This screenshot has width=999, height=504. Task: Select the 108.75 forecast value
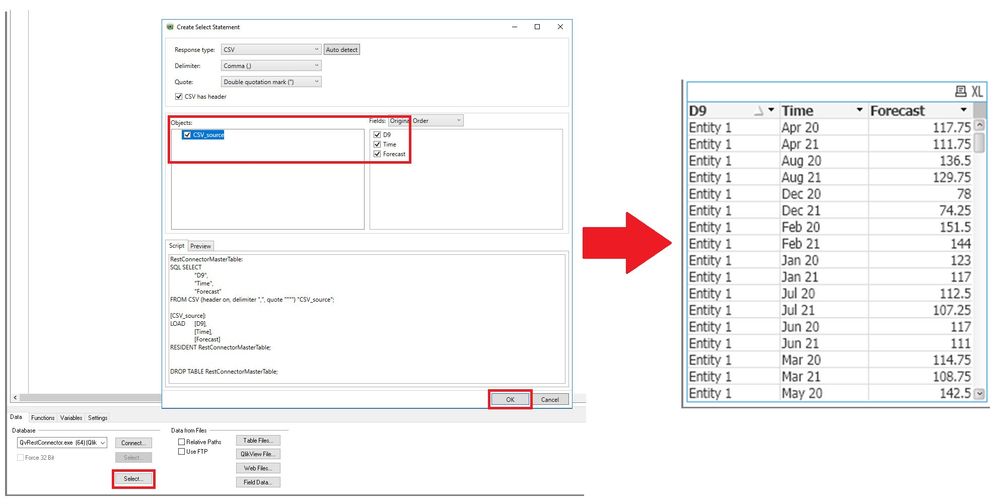click(952, 376)
